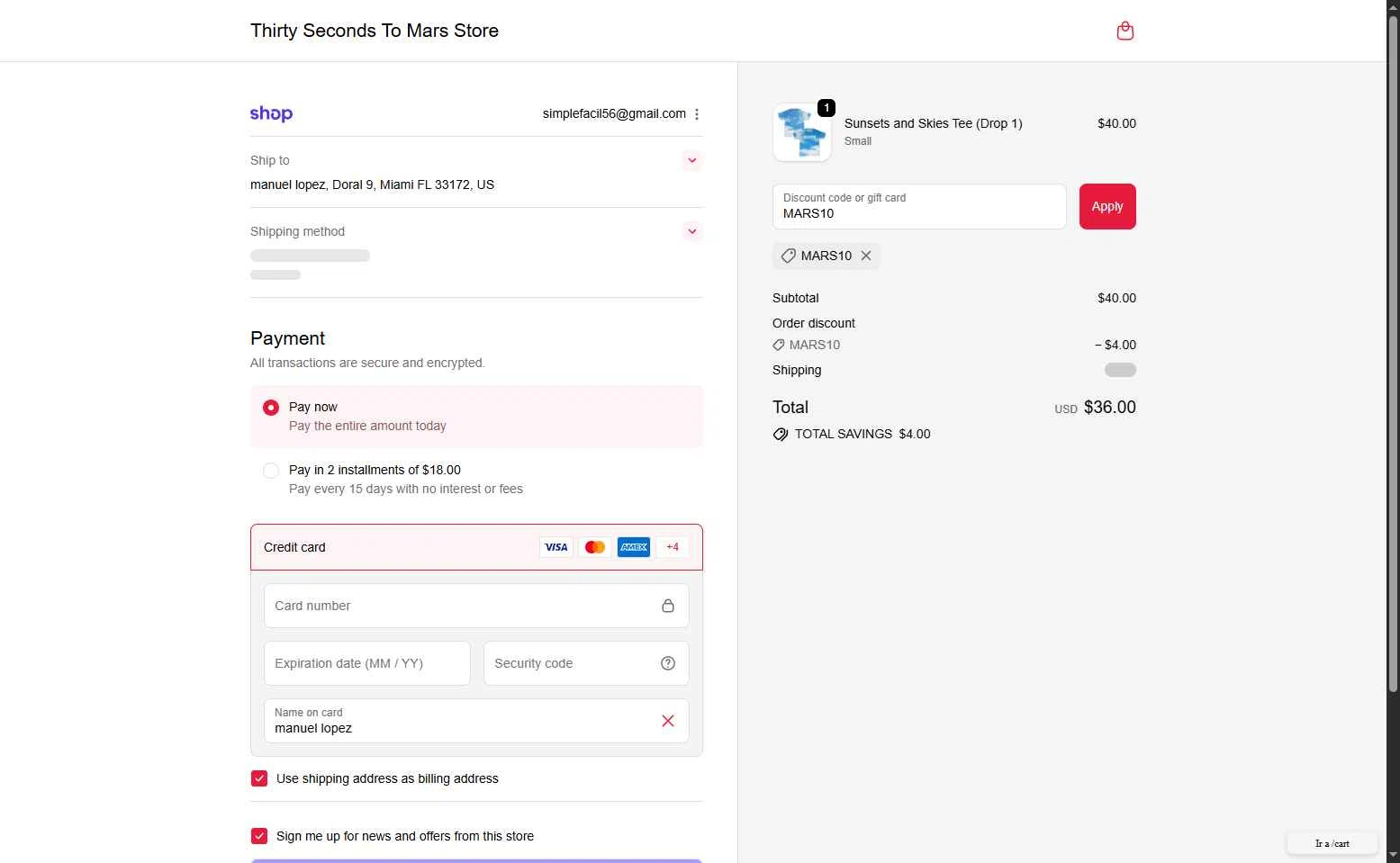Viewport: 1400px width, 863px height.
Task: Apply the discount code
Action: coord(1107,206)
